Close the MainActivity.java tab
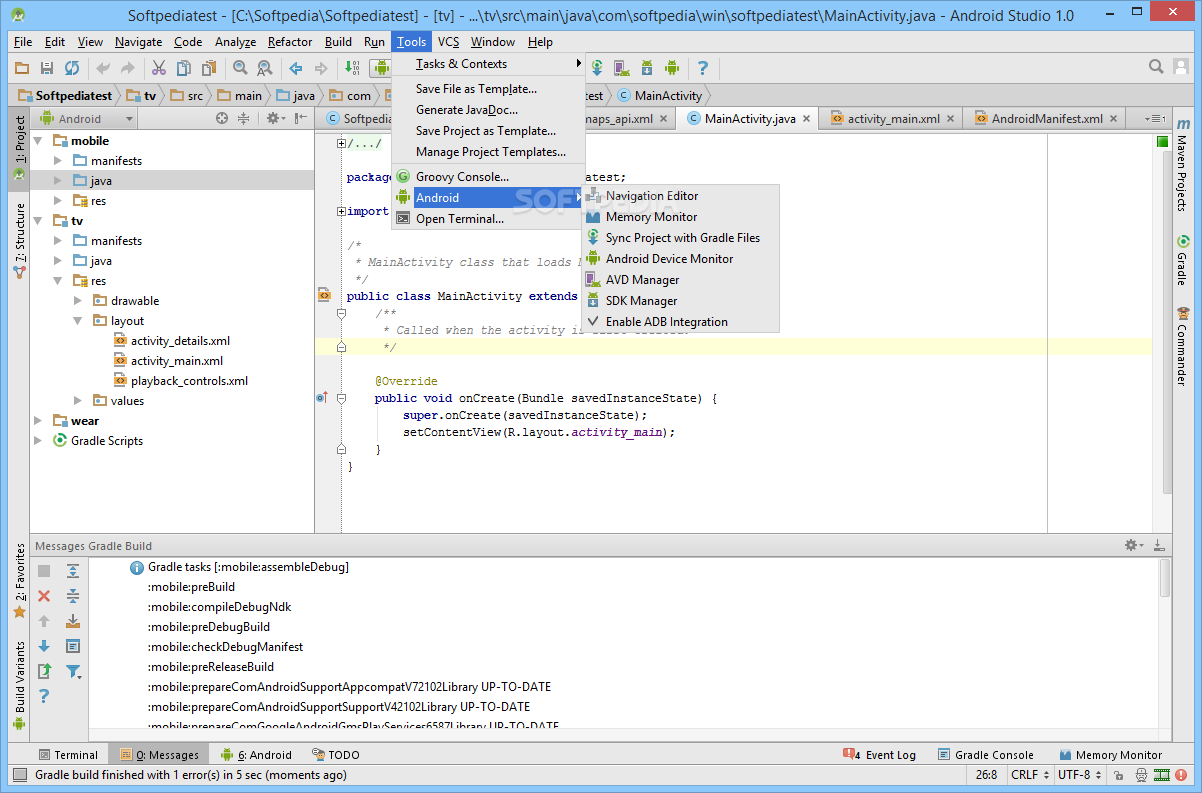 click(x=807, y=118)
